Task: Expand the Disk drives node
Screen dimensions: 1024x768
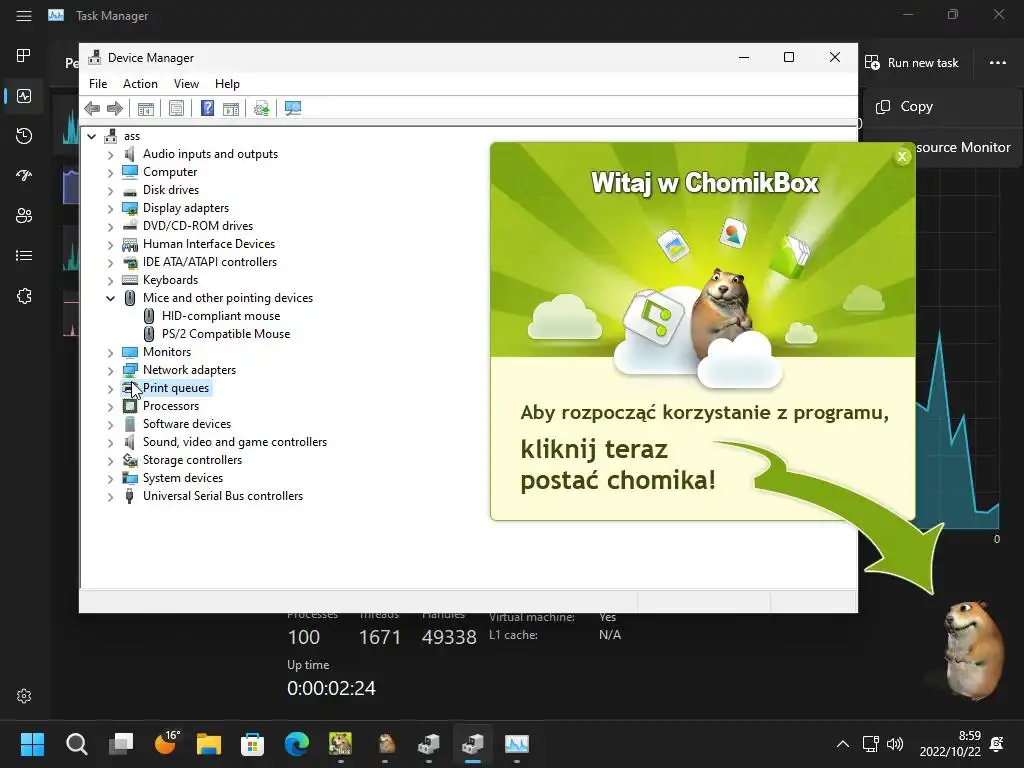Action: coord(110,190)
